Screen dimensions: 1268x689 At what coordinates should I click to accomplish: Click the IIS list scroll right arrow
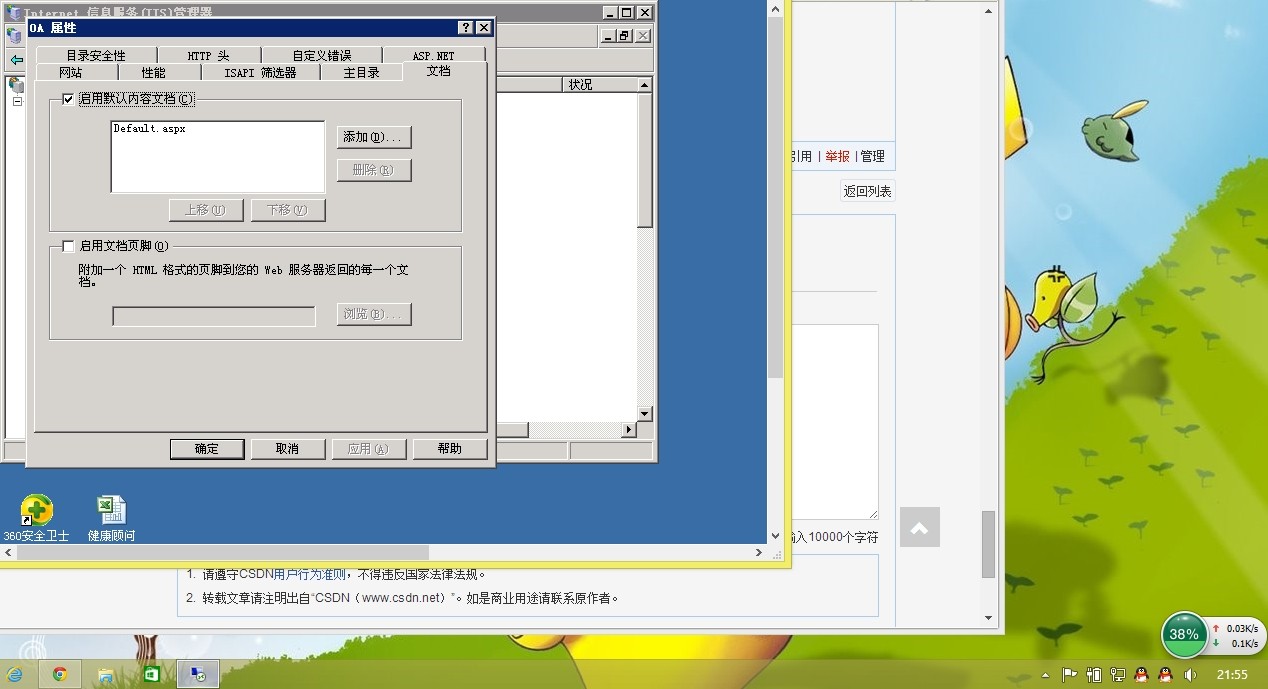629,430
